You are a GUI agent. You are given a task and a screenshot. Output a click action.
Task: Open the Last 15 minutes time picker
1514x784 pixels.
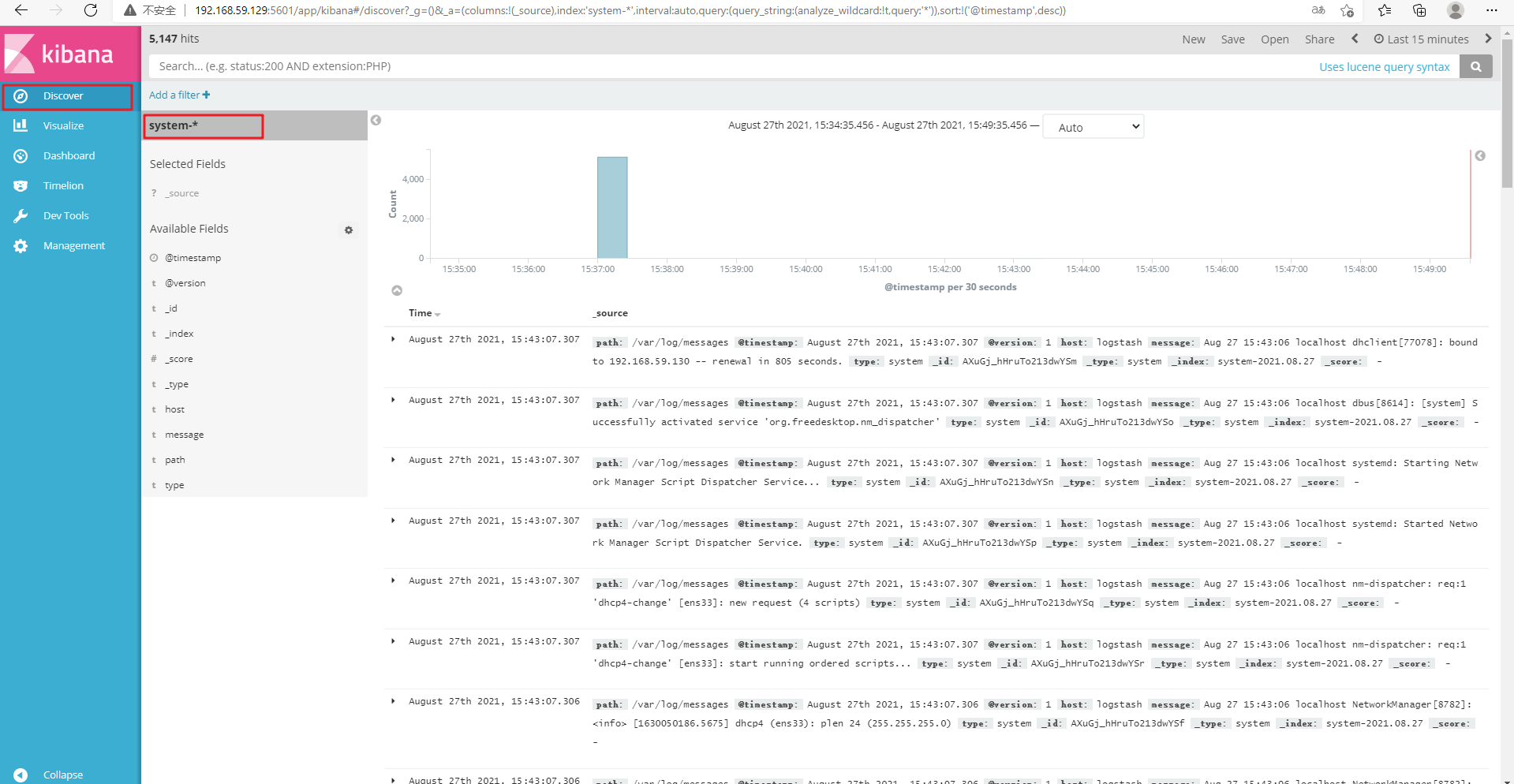1421,39
